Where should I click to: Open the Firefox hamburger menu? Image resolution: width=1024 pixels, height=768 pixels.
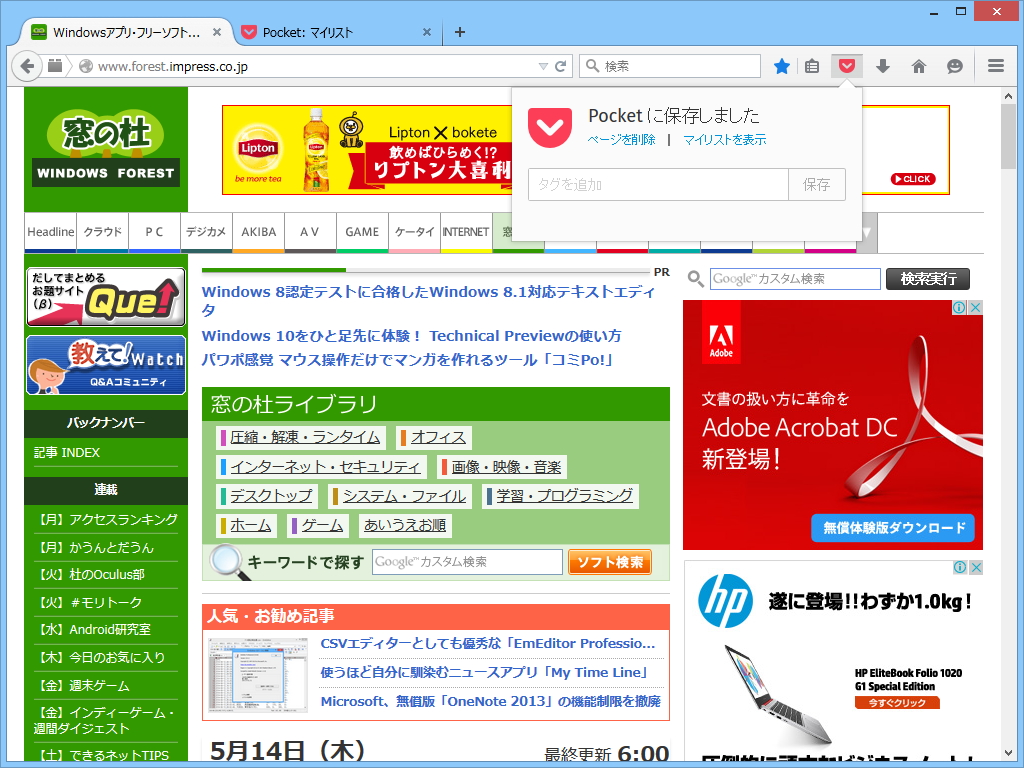[995, 65]
